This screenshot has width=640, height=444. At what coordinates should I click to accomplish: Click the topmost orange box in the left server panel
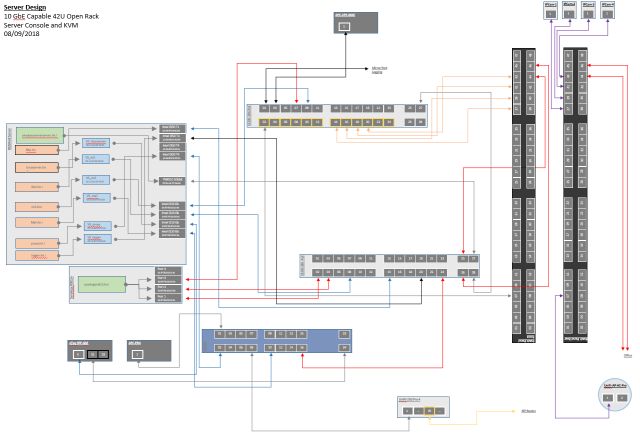click(x=36, y=150)
